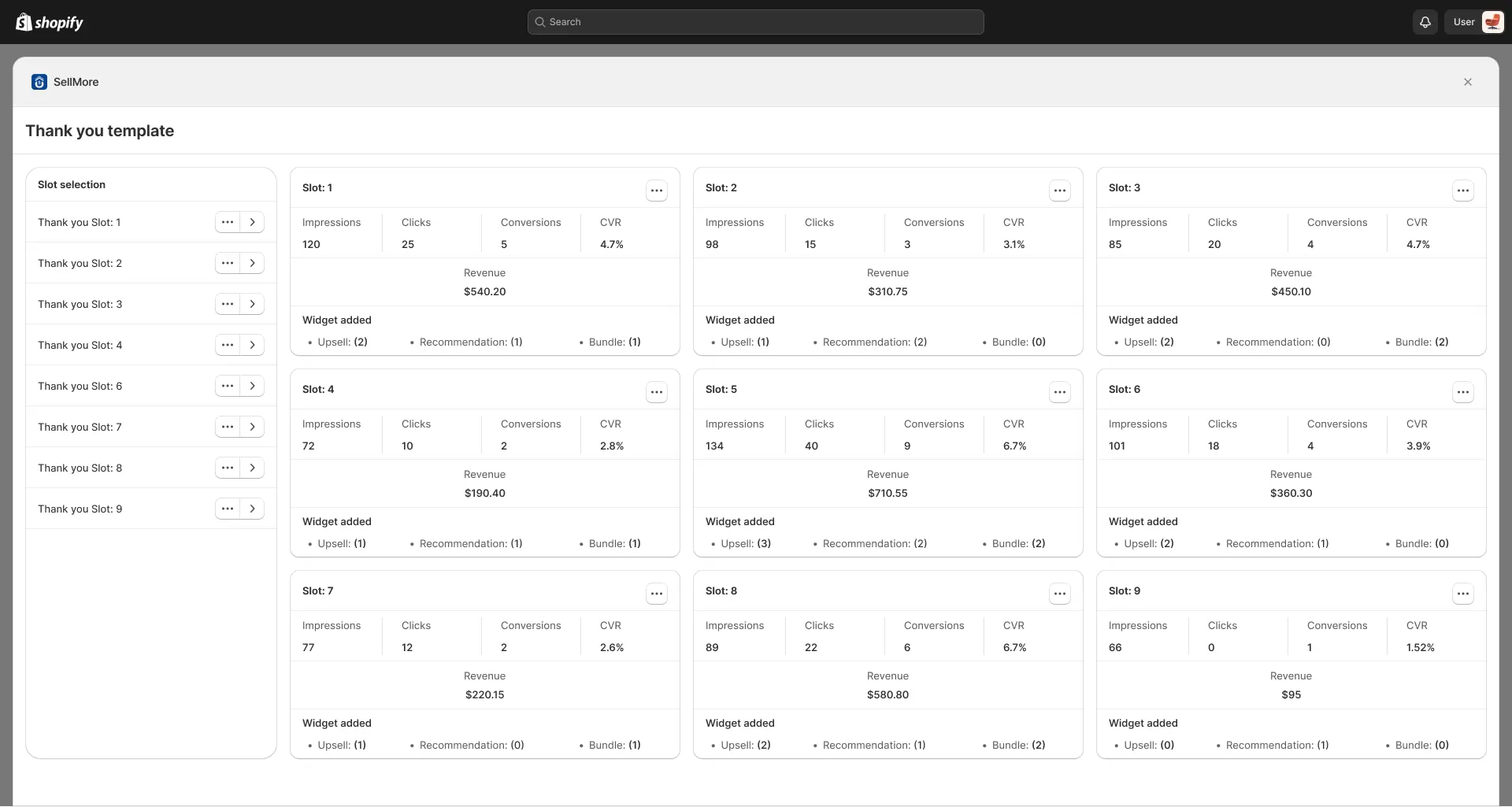Select the Thank you Slot: 2 row label
Viewport: 1512px width, 807px height.
[x=80, y=263]
